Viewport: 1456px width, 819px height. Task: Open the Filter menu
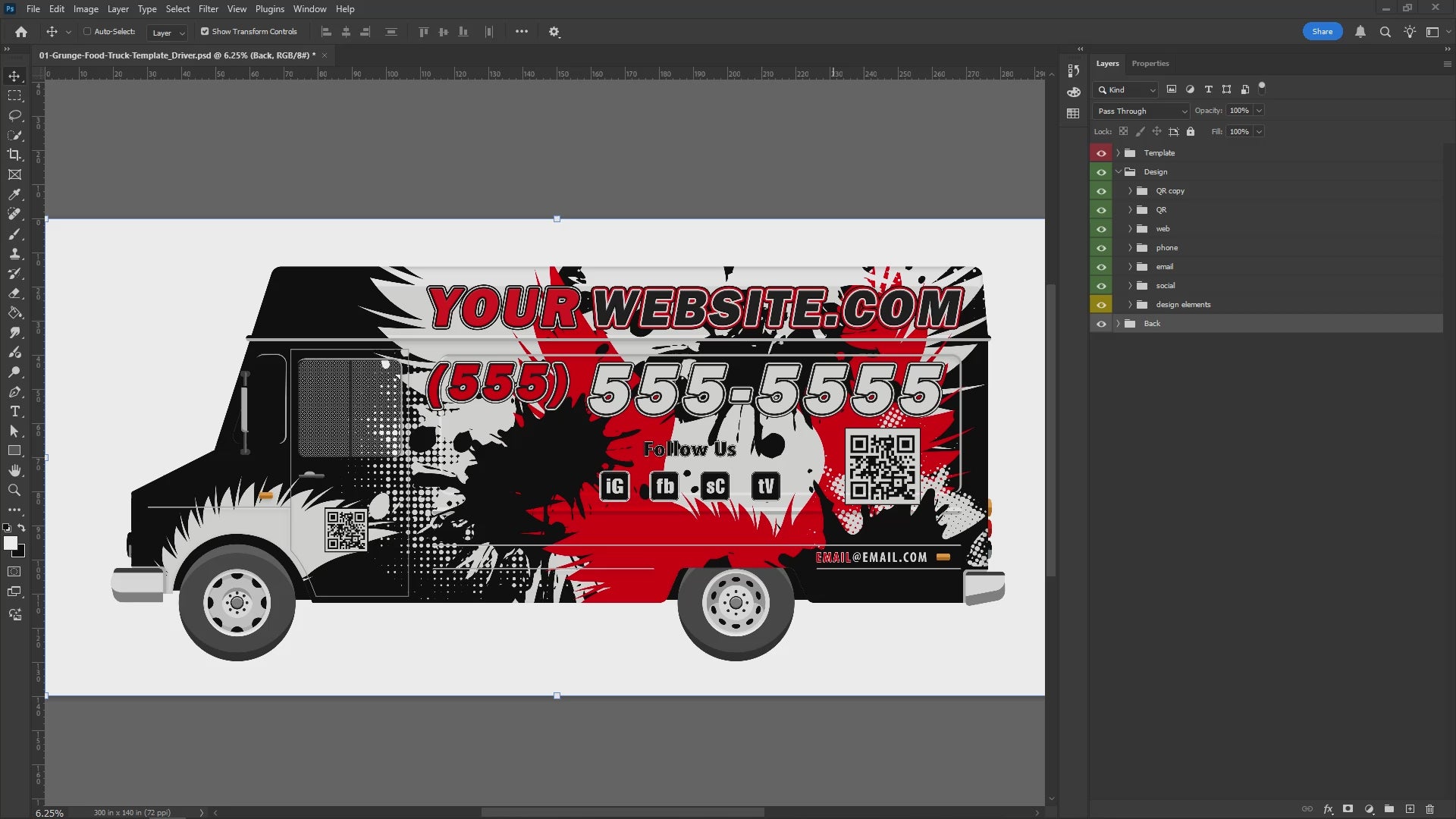pyautogui.click(x=208, y=9)
